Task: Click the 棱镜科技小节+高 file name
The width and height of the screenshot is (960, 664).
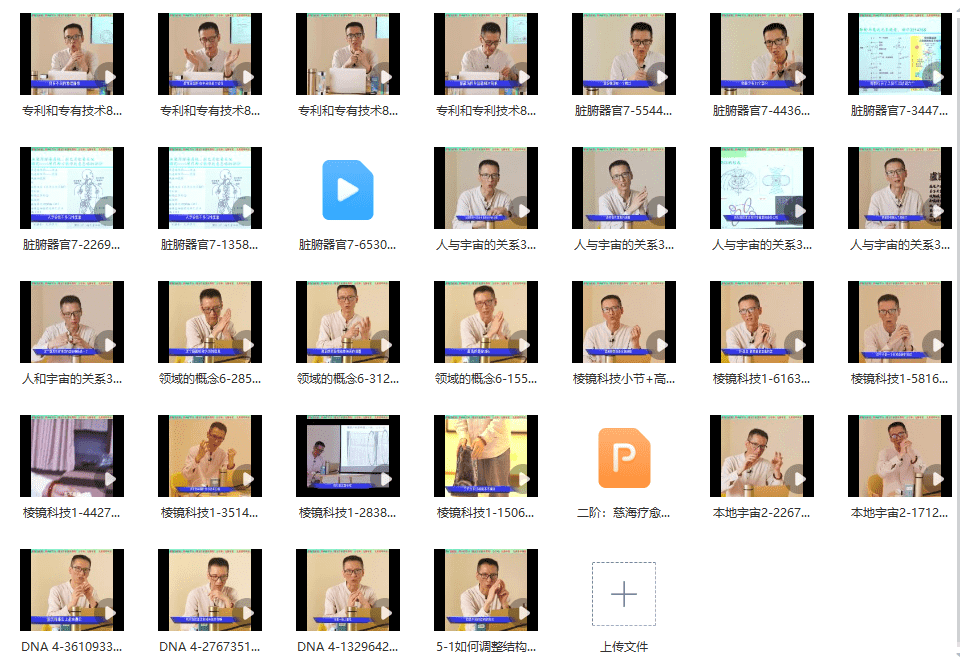Action: pos(623,379)
